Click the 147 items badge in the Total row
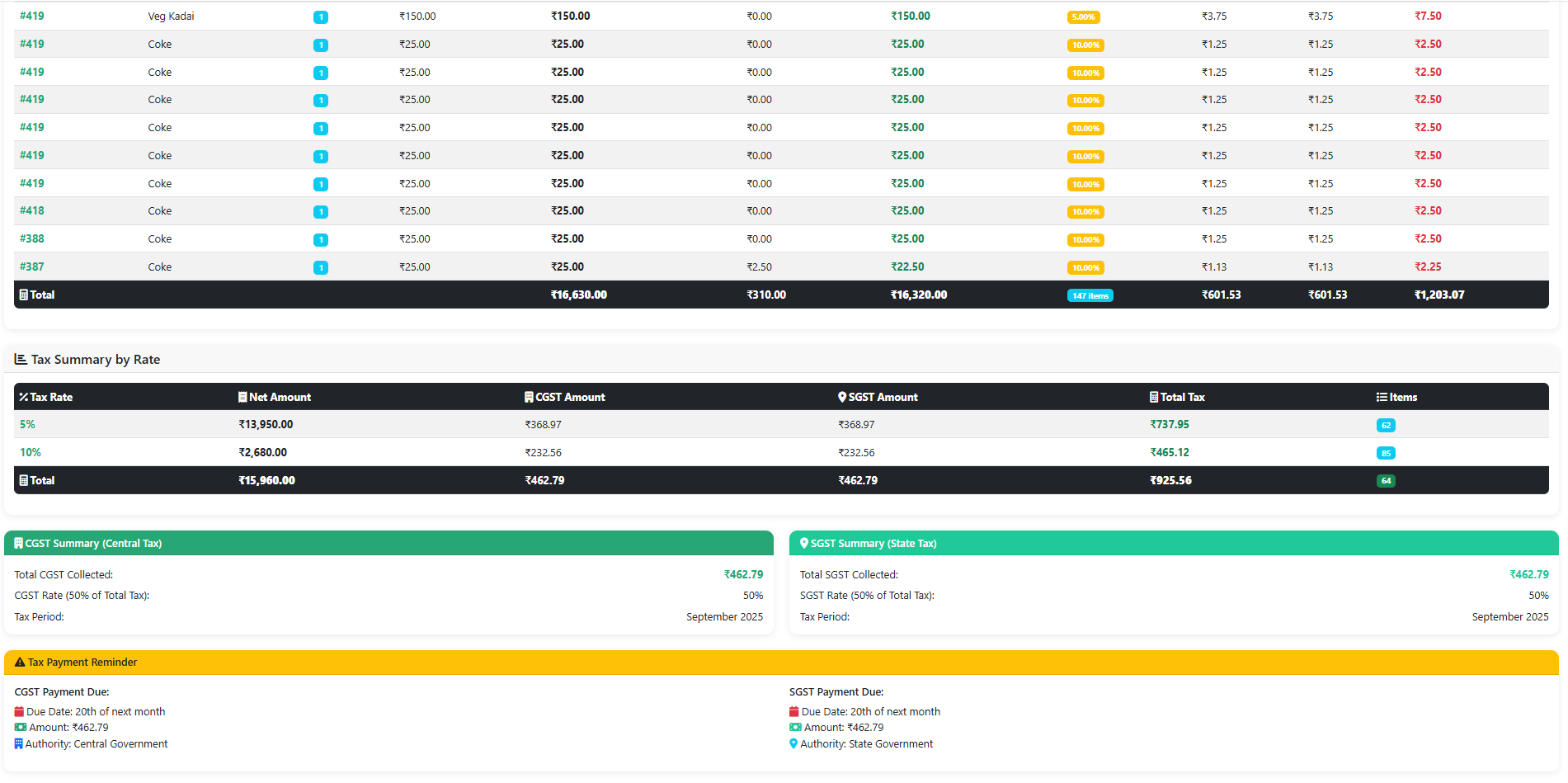The image size is (1568, 783). point(1090,295)
